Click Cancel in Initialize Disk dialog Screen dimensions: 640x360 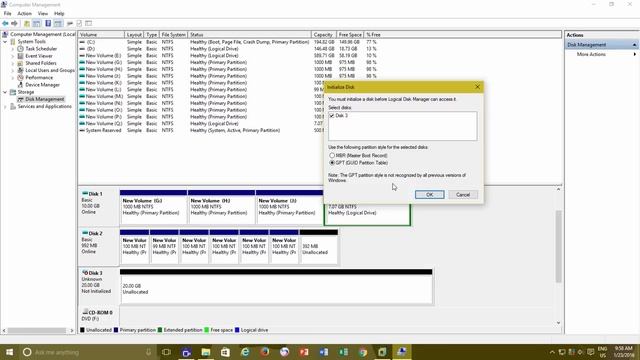pyautogui.click(x=463, y=195)
